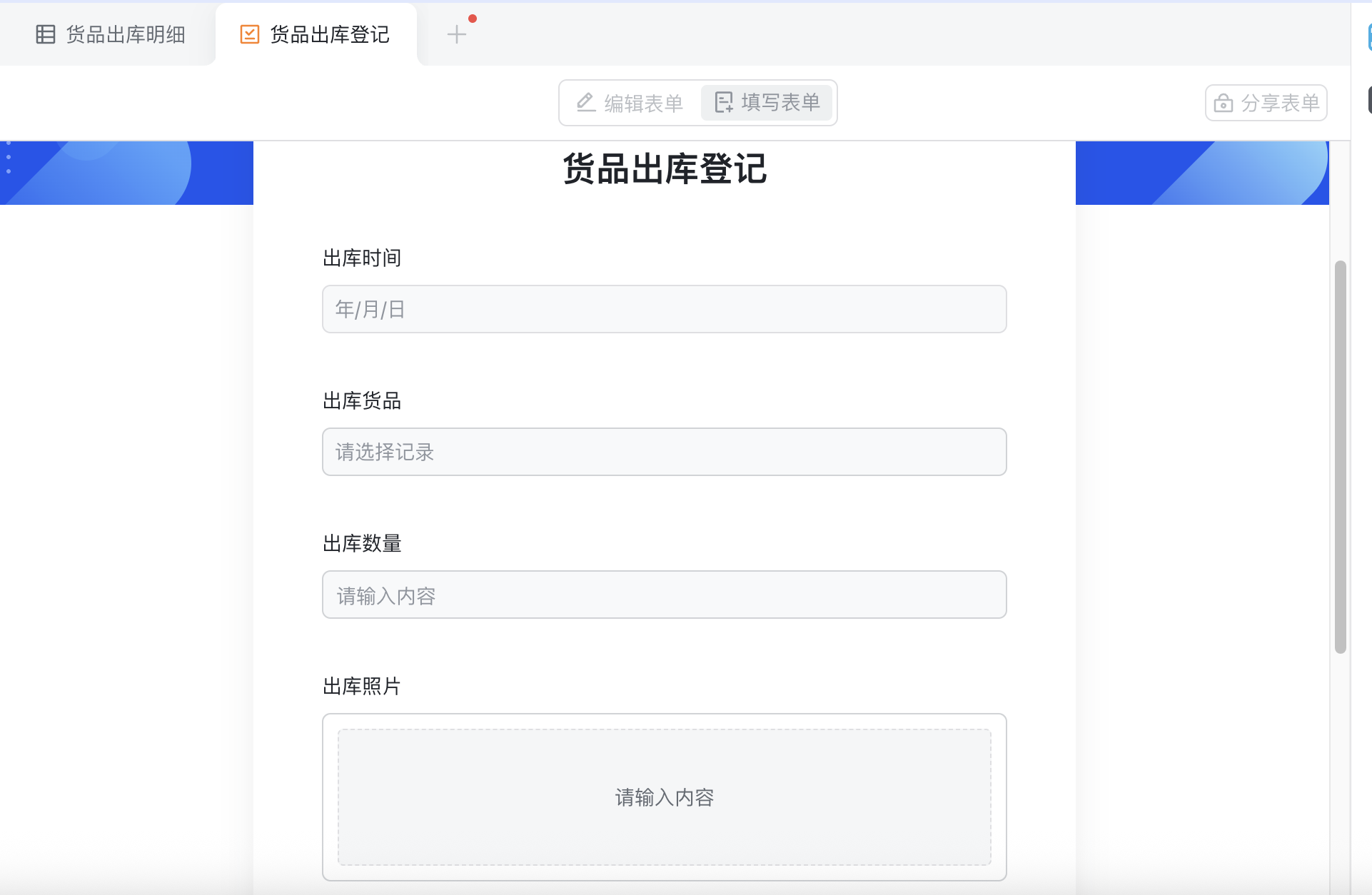Click the vertical scrollbar thumb

pos(1340,457)
